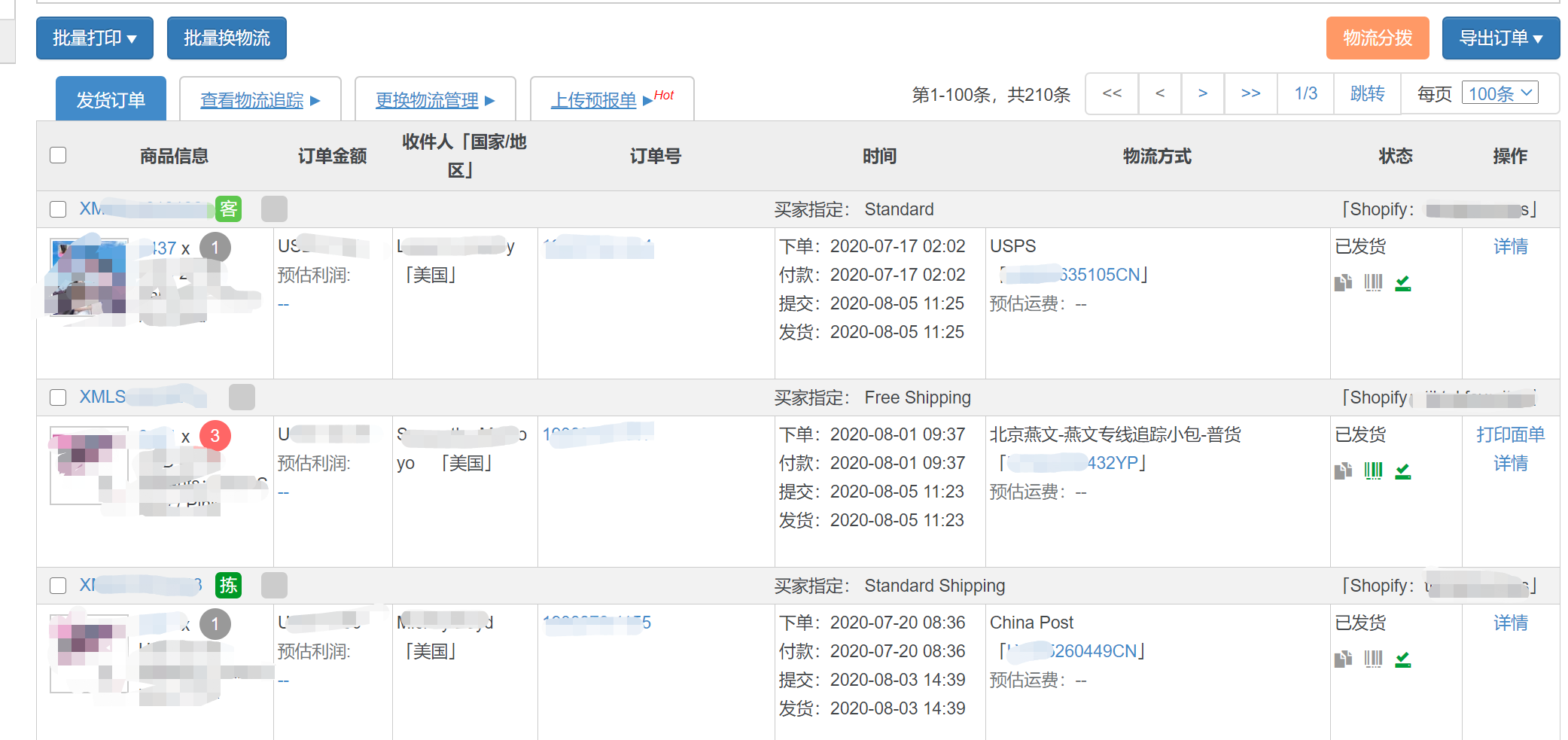Image resolution: width=1568 pixels, height=740 pixels.
Task: Click the copy icon in the USPS order status
Action: click(1343, 283)
